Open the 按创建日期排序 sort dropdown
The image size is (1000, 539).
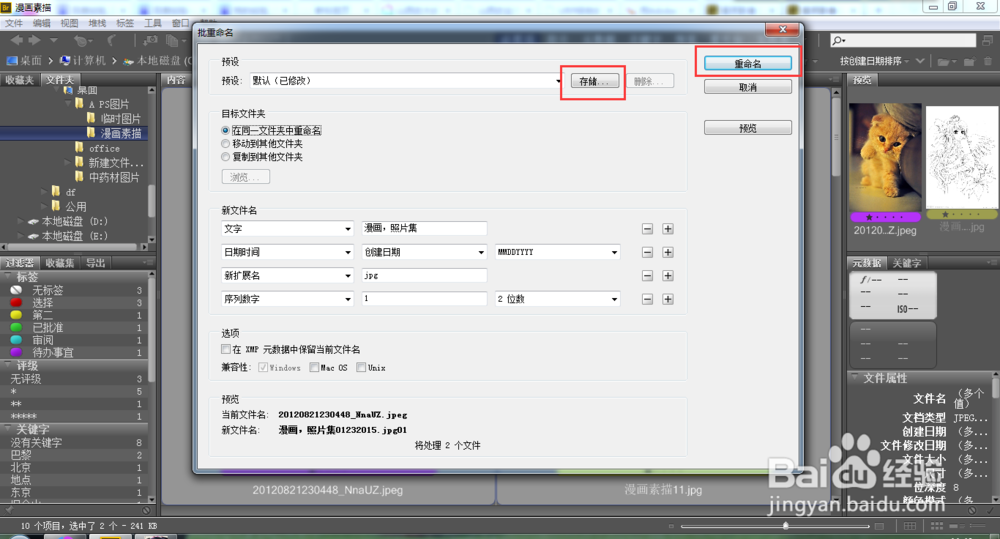pos(876,61)
